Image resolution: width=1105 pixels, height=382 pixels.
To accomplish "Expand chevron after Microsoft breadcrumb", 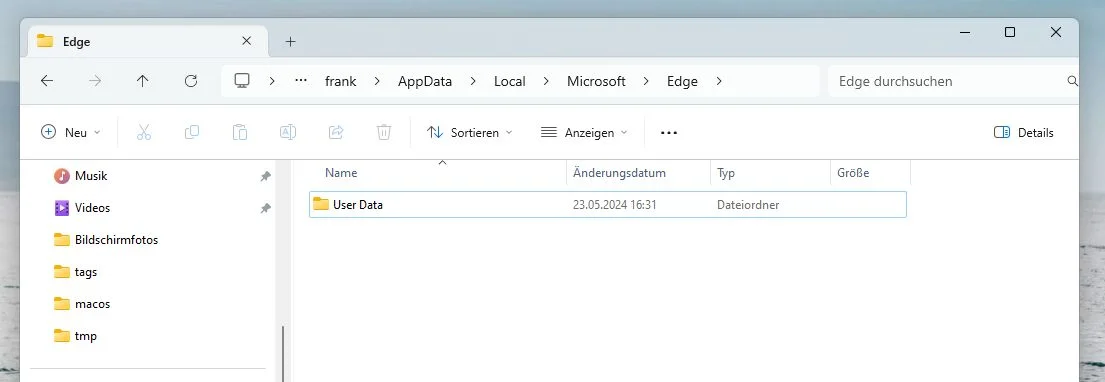I will [x=646, y=81].
